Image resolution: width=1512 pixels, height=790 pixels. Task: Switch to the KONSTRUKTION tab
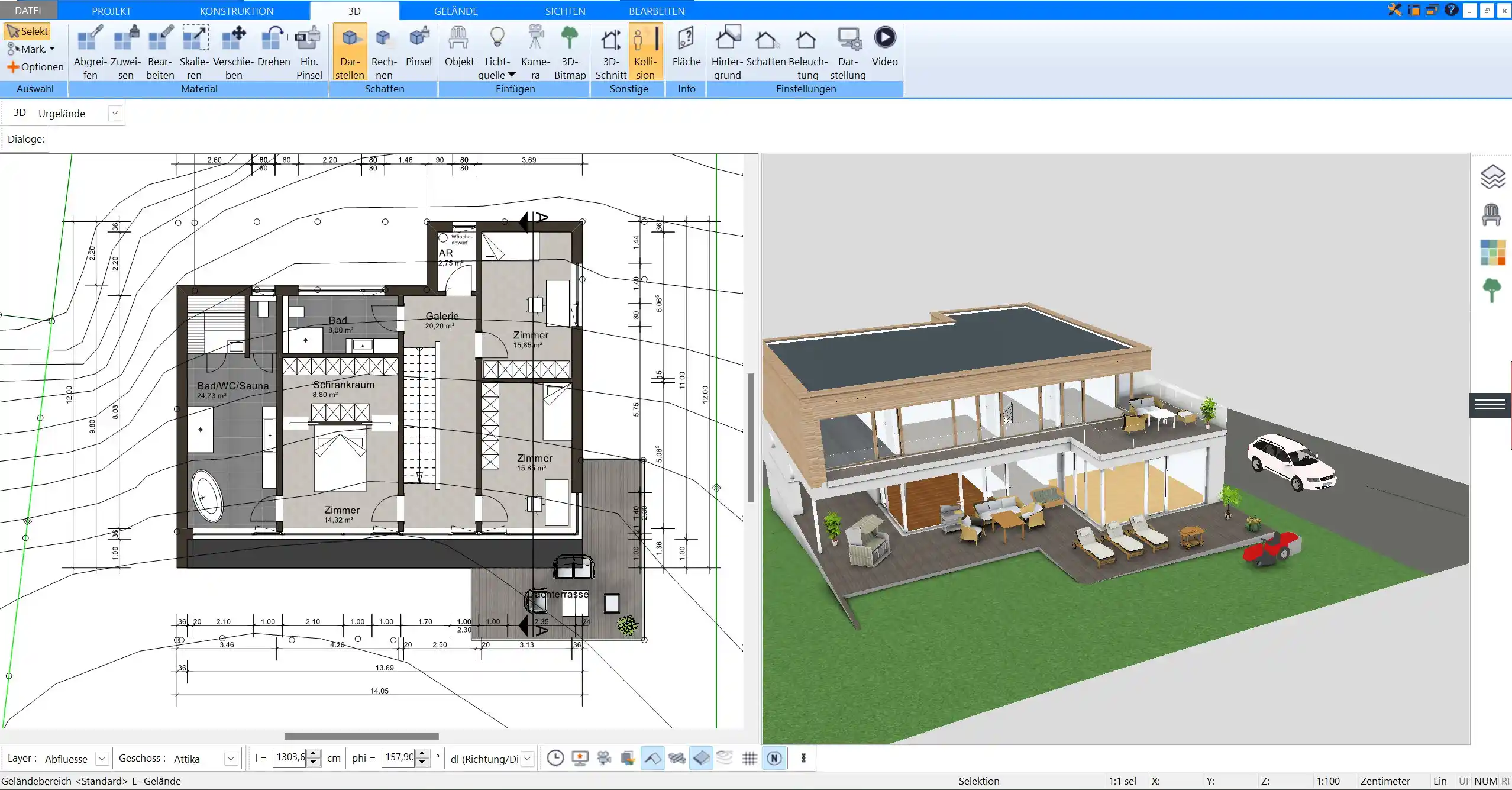tap(237, 11)
